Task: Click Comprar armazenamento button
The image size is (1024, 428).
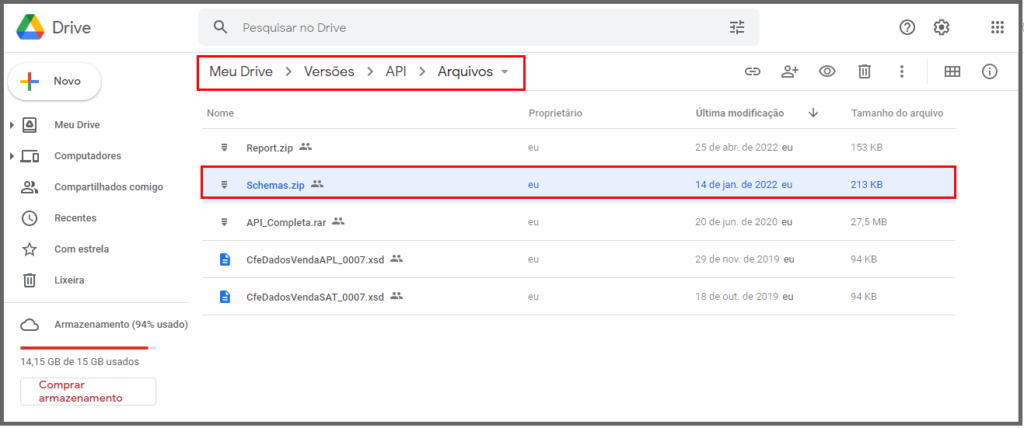Action: [88, 391]
